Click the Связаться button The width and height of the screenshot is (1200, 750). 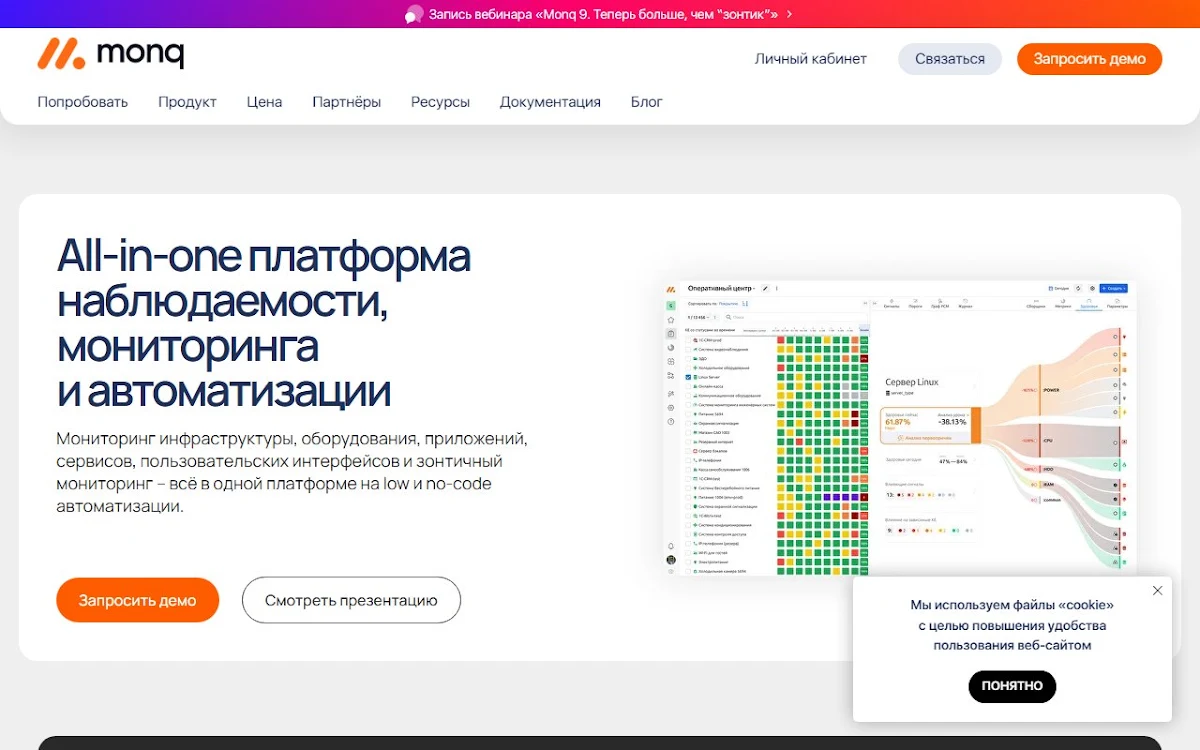(x=950, y=59)
